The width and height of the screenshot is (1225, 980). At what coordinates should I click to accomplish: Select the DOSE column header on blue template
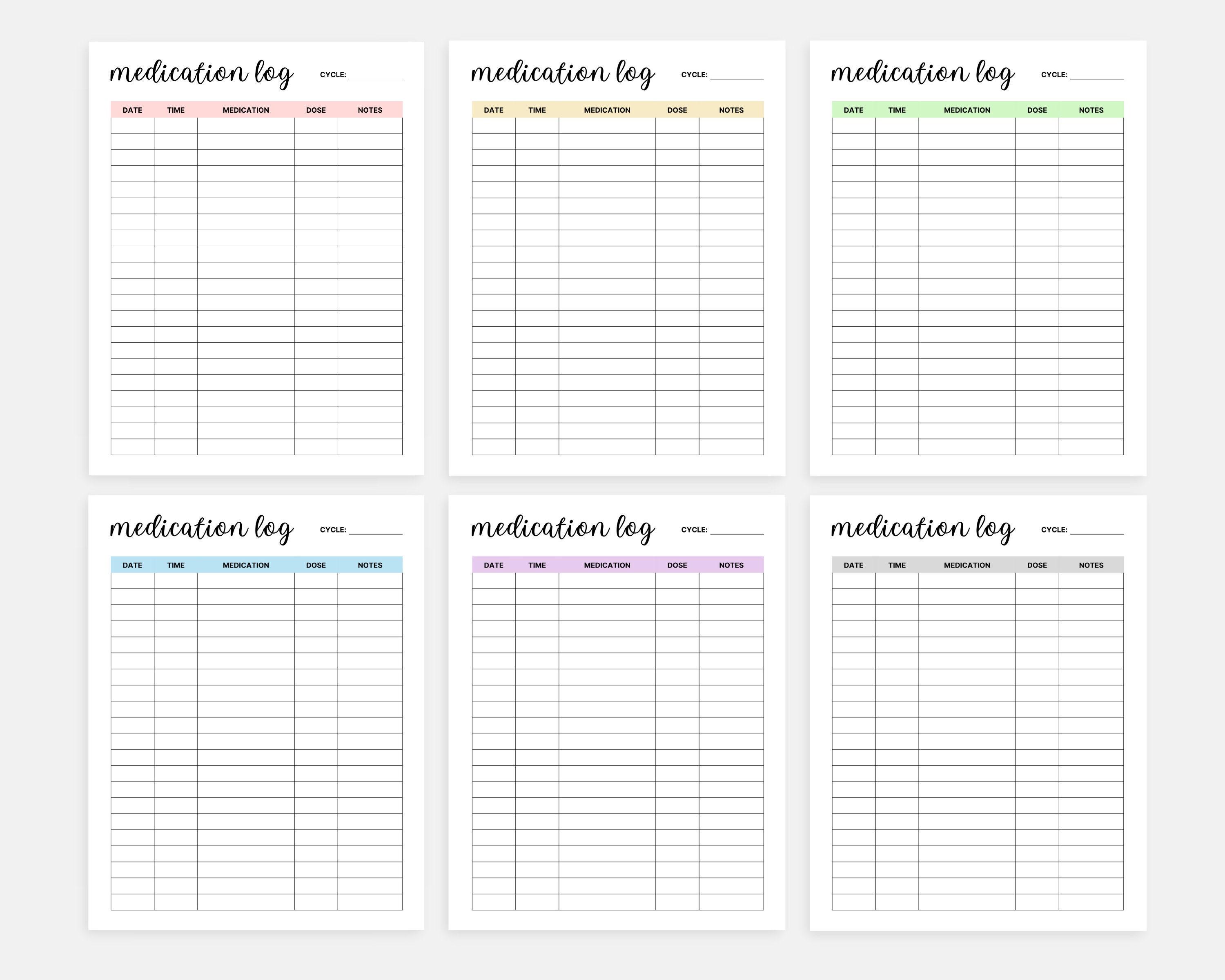(316, 565)
